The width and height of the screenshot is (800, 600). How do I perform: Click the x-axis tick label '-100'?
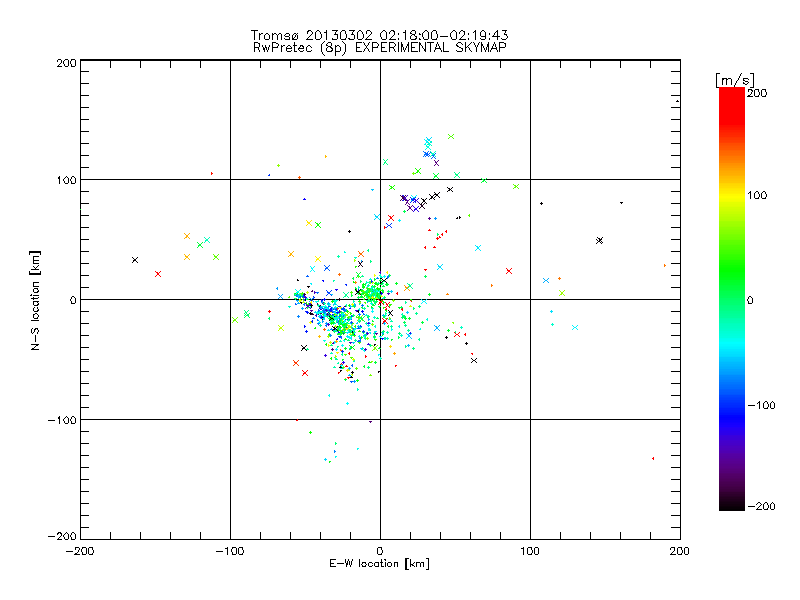coord(230,552)
